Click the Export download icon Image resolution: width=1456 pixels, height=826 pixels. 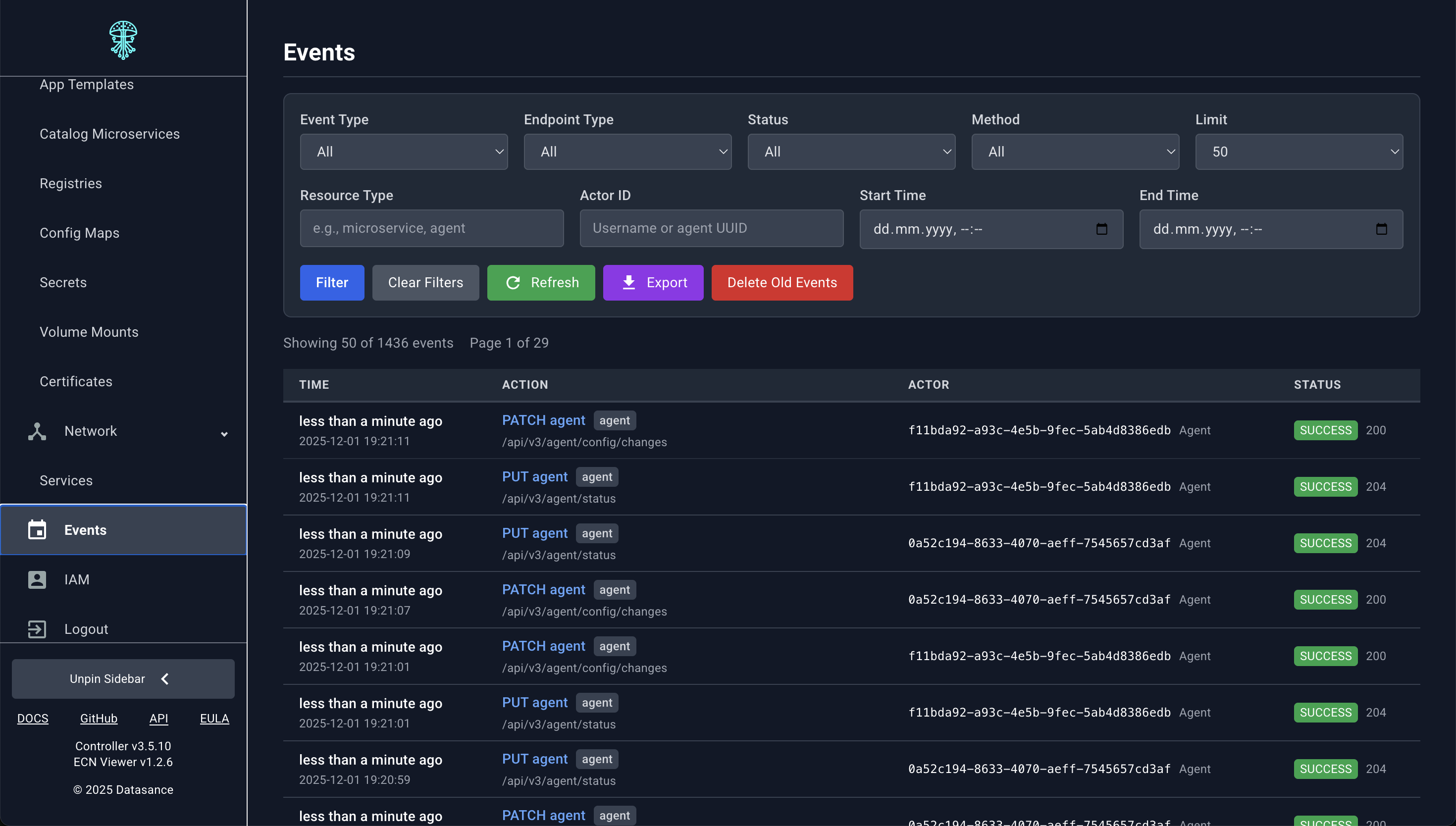(628, 283)
